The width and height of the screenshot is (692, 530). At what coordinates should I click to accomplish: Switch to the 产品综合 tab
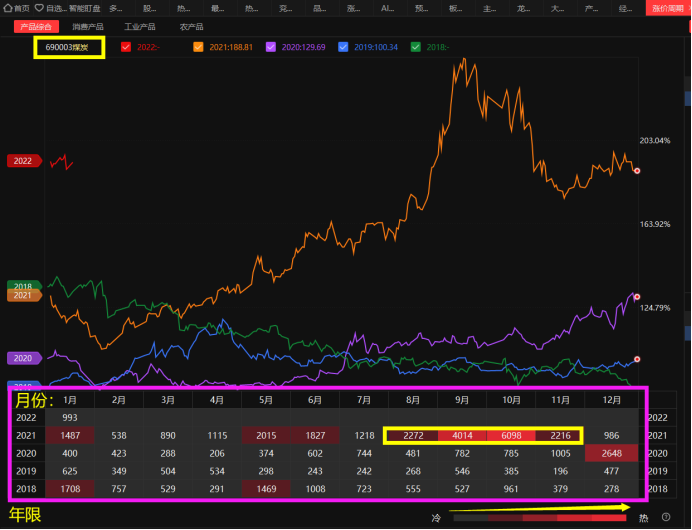36,26
